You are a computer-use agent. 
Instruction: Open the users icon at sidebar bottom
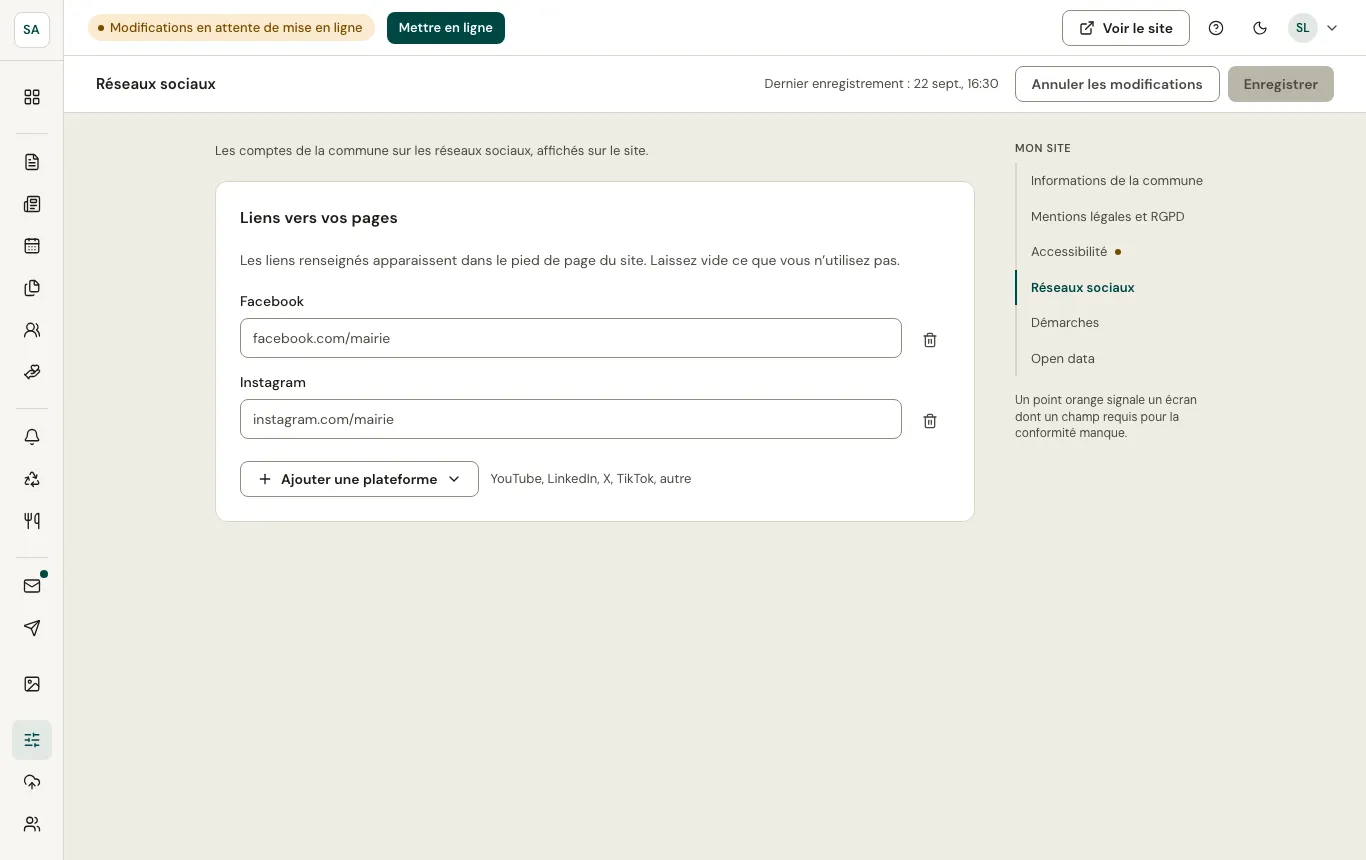32,824
